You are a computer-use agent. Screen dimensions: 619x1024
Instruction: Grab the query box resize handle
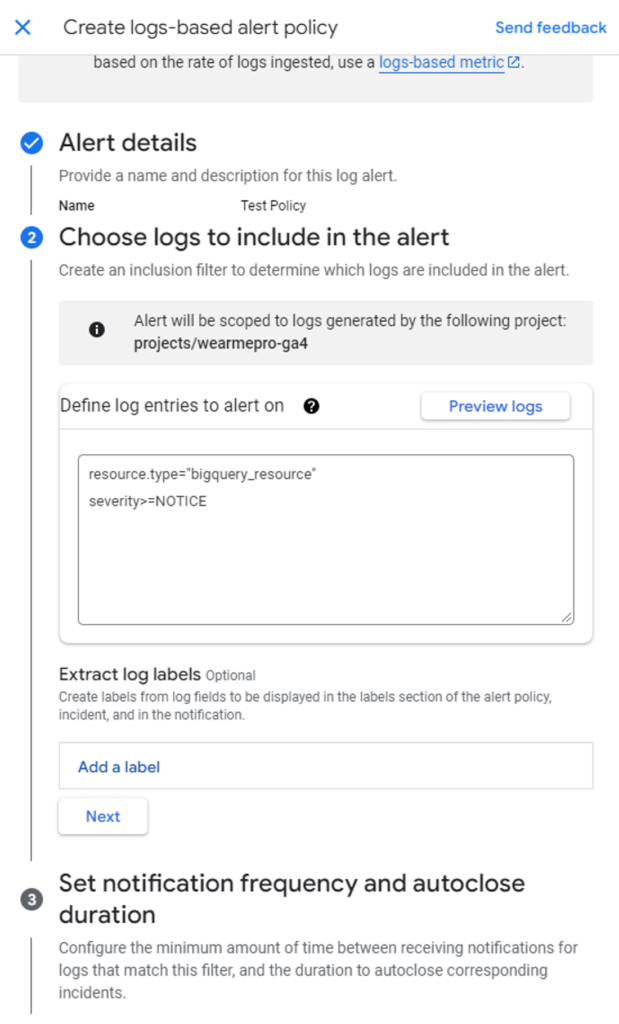coord(567,618)
